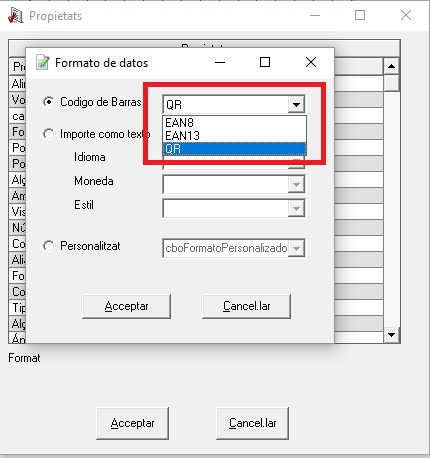Select the Importe como texto radio option
430x458 pixels.
(49, 134)
